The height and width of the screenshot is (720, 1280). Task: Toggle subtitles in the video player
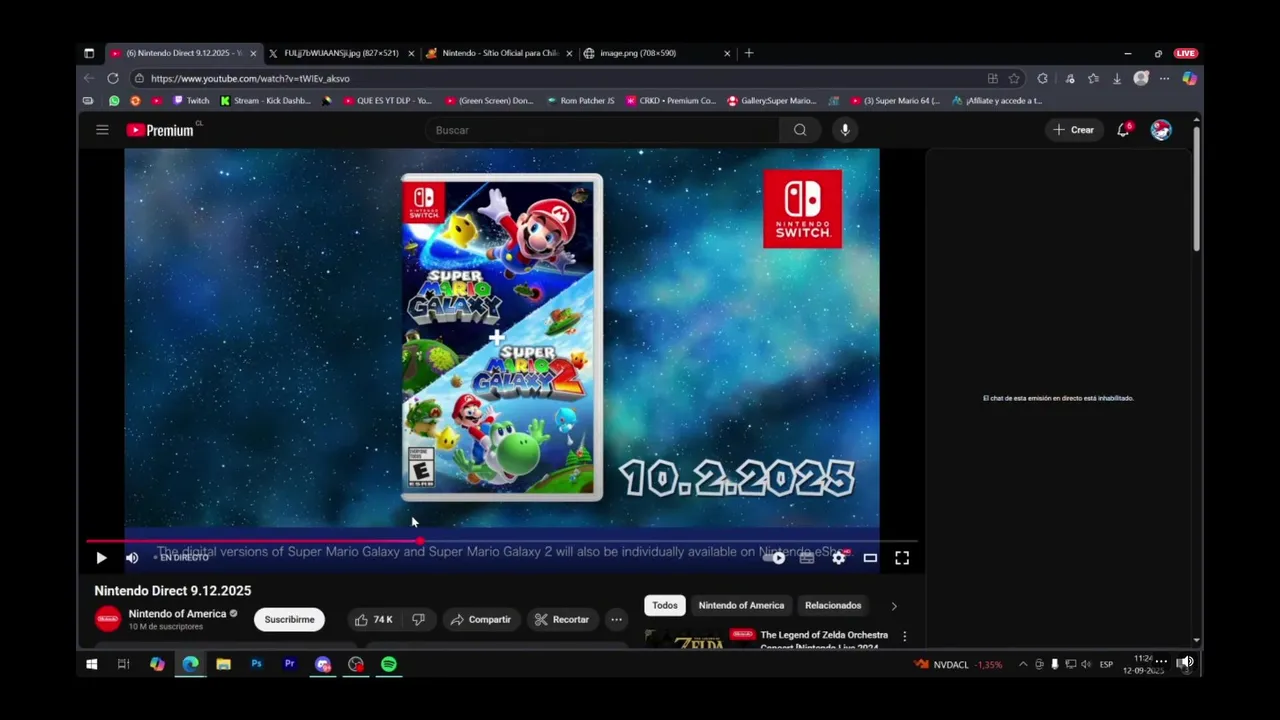point(807,558)
